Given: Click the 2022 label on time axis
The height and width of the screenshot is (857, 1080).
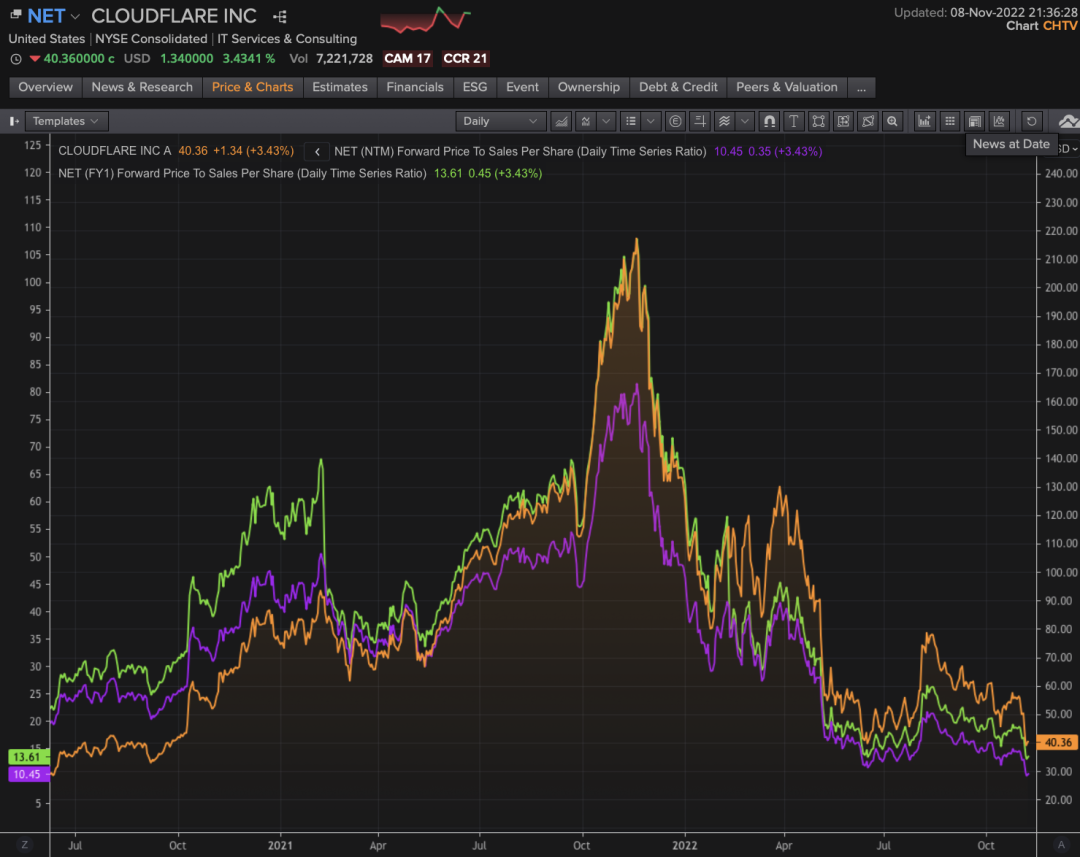Looking at the screenshot, I should [685, 845].
